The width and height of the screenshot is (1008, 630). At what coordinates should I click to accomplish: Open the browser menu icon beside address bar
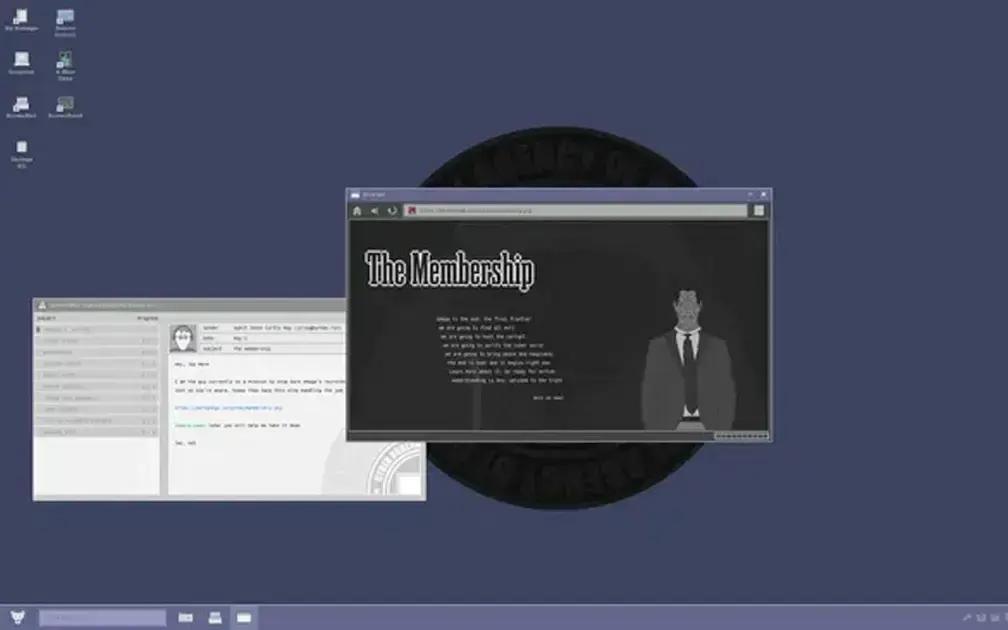pos(759,211)
